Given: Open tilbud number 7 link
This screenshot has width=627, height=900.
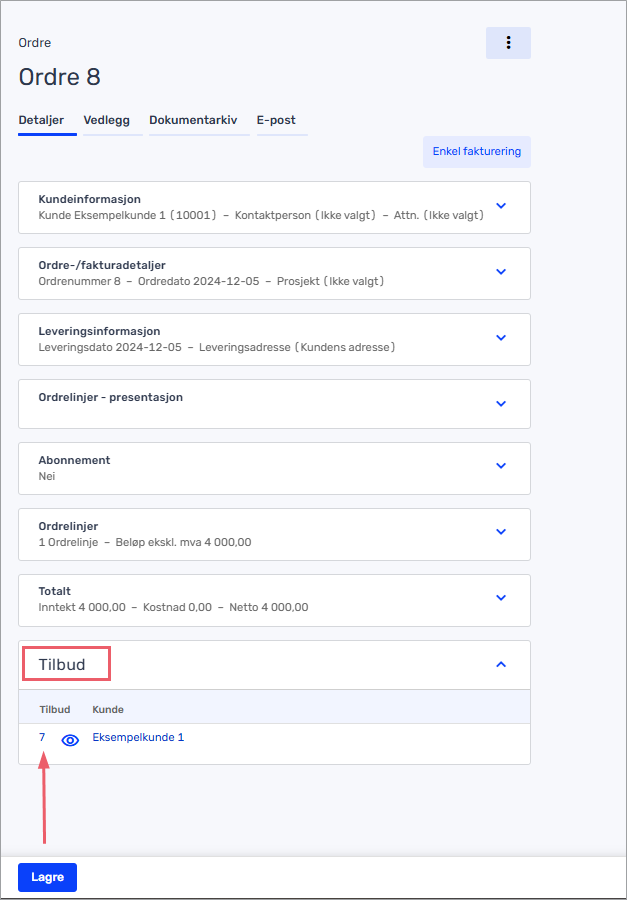Looking at the screenshot, I should (x=42, y=738).
